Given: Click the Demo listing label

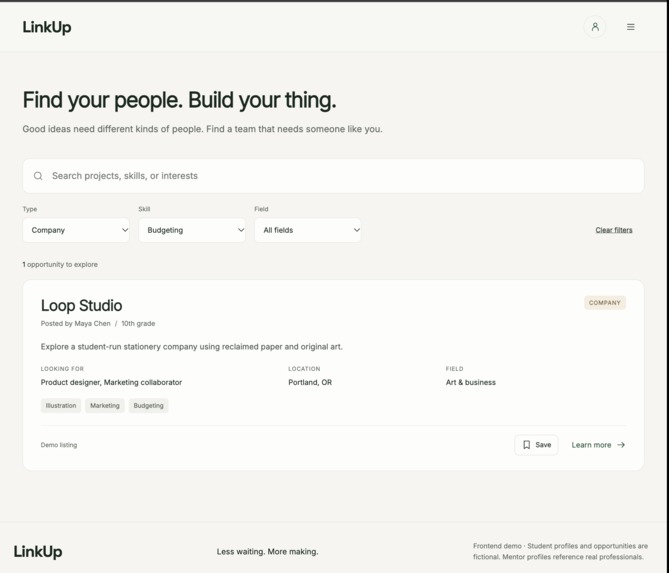Looking at the screenshot, I should click(x=59, y=445).
